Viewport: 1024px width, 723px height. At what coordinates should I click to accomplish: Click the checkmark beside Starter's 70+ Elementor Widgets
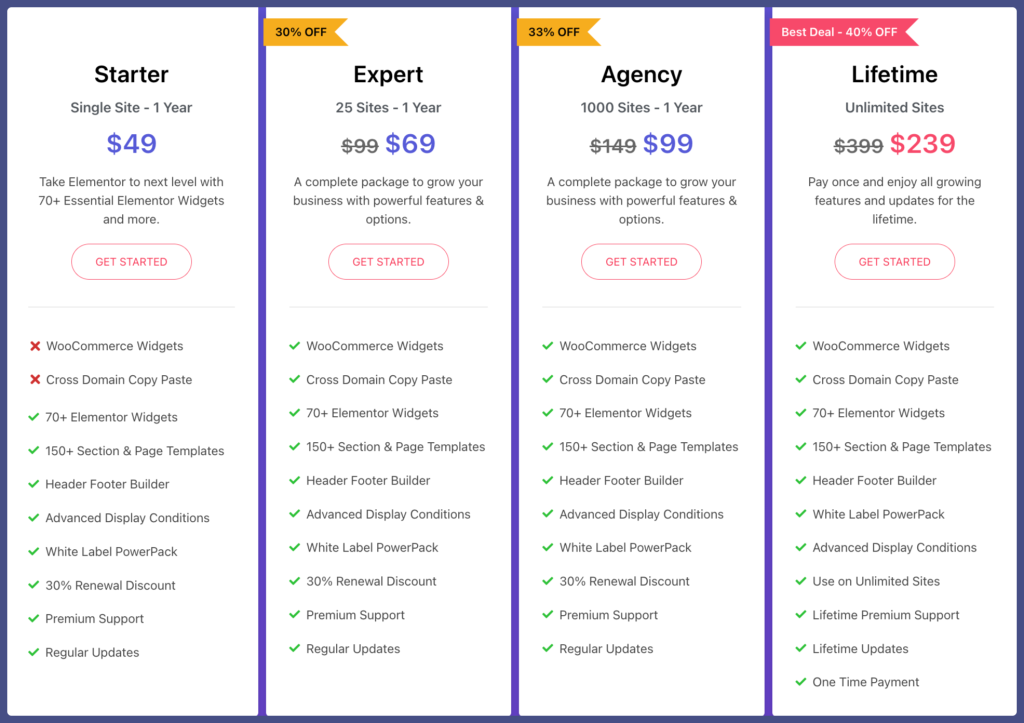click(34, 416)
